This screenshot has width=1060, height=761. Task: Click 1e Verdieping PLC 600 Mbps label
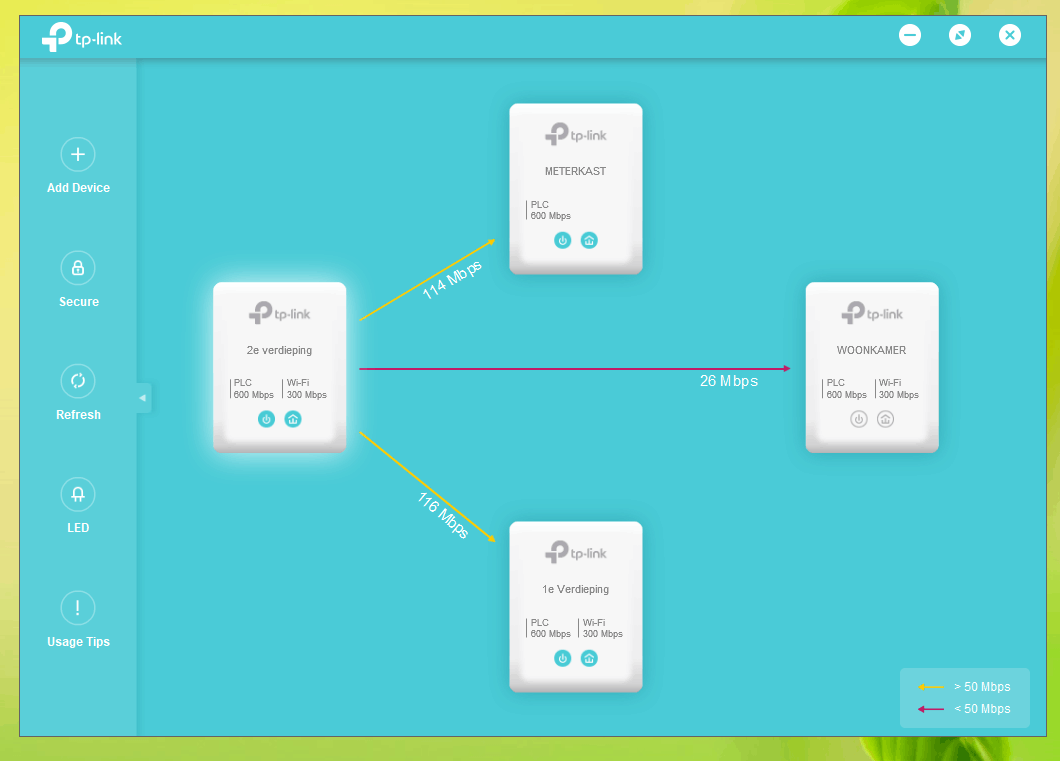pos(550,628)
